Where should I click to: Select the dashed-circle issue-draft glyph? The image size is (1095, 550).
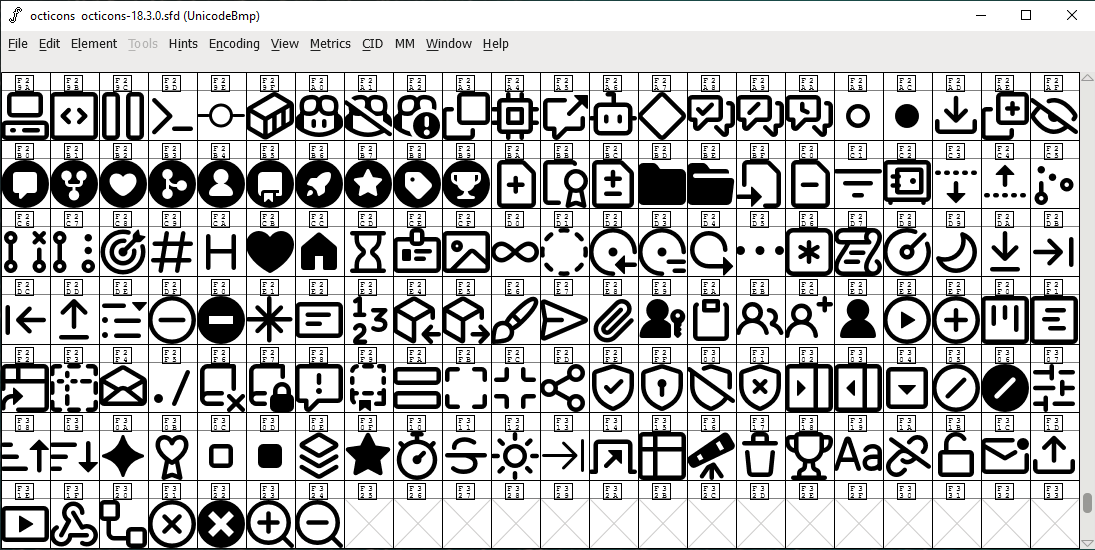click(564, 252)
